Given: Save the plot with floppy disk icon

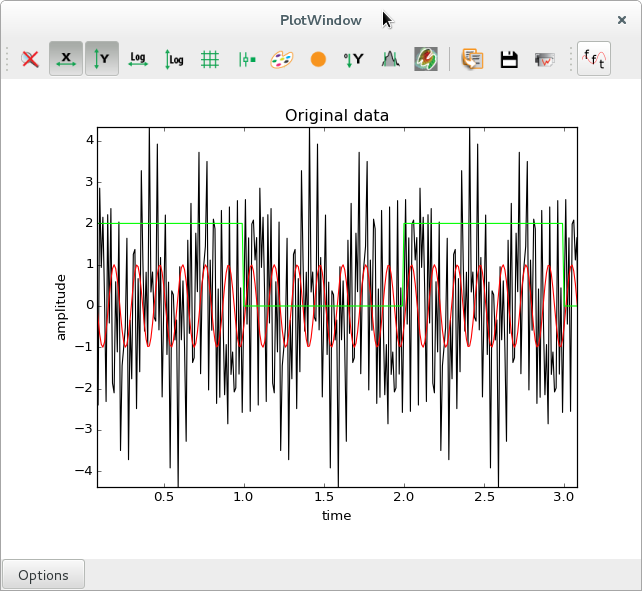Looking at the screenshot, I should (x=508, y=59).
